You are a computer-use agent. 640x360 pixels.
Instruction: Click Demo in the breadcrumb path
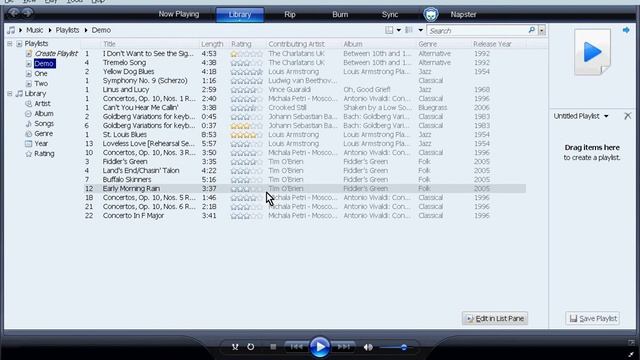[101, 30]
